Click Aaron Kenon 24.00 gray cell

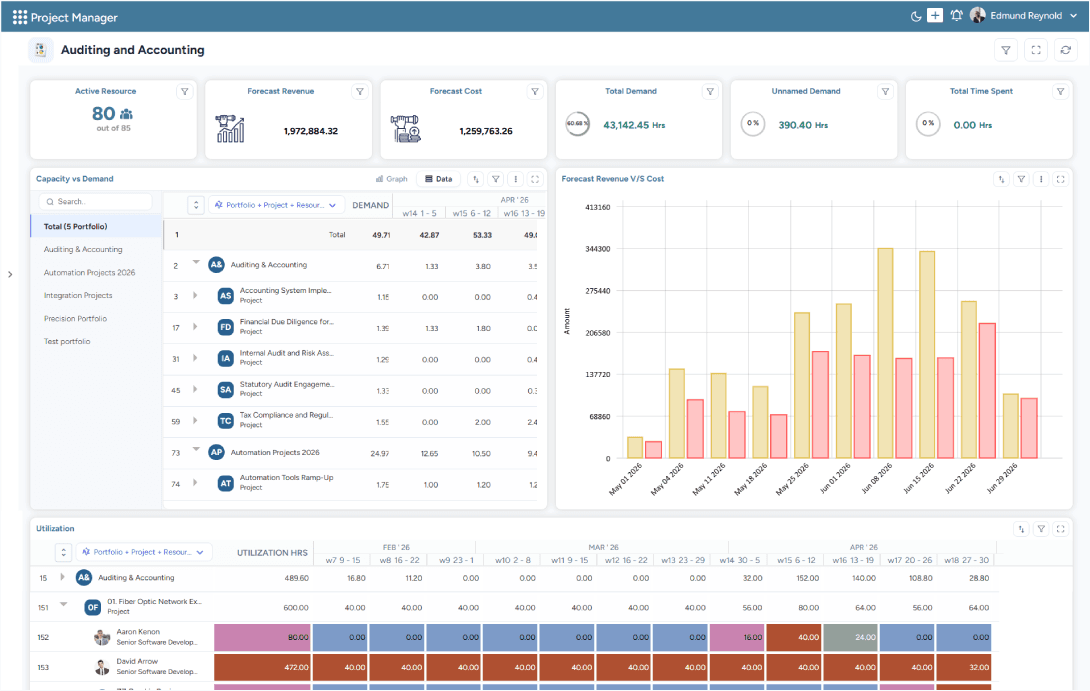852,637
